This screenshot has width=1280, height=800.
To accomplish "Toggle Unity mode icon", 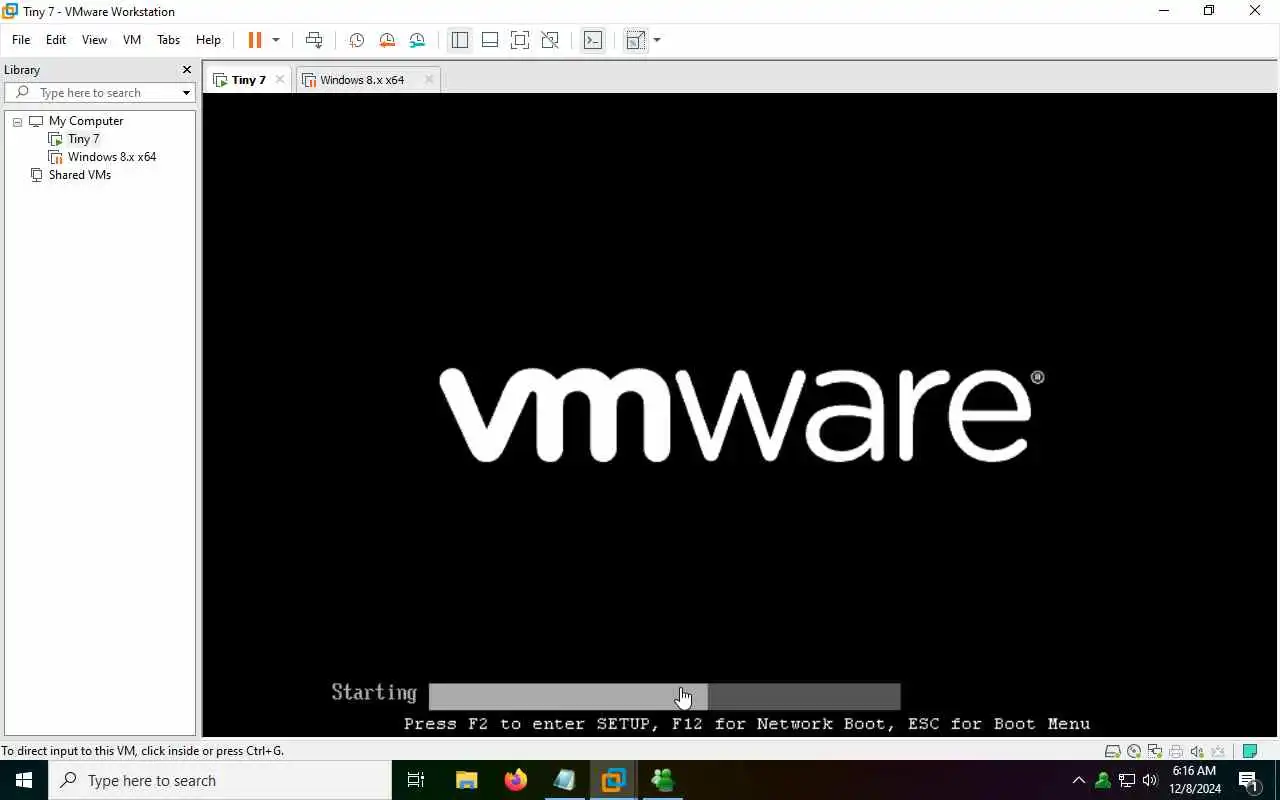I will (550, 40).
